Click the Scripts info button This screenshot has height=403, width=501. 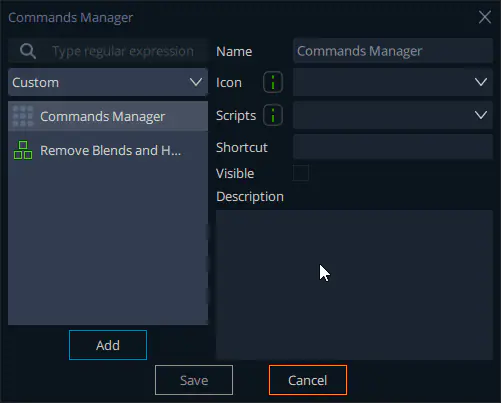point(273,115)
